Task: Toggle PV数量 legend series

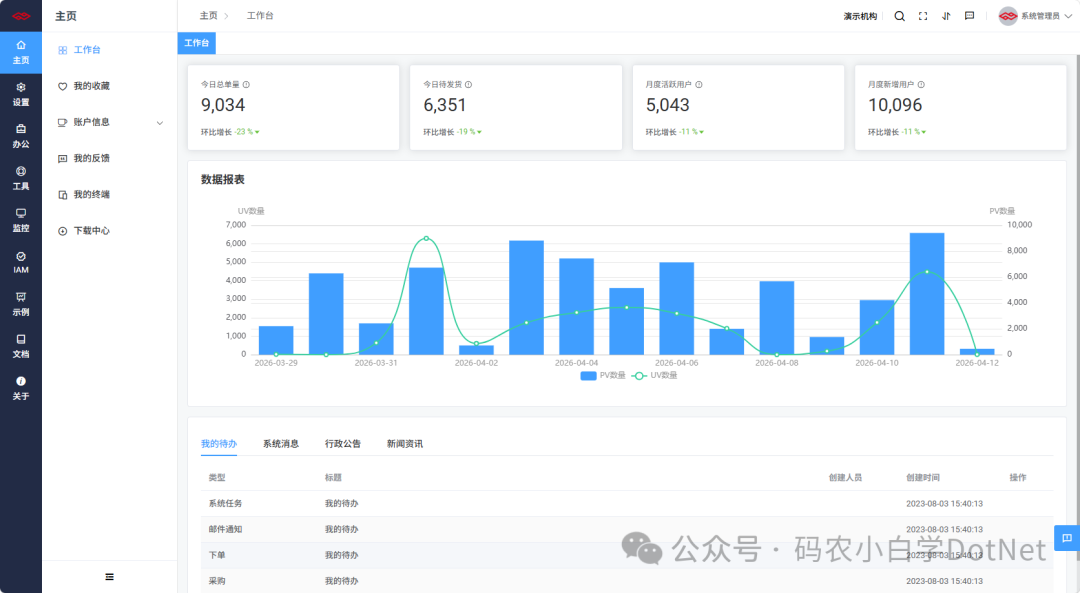Action: (603, 375)
